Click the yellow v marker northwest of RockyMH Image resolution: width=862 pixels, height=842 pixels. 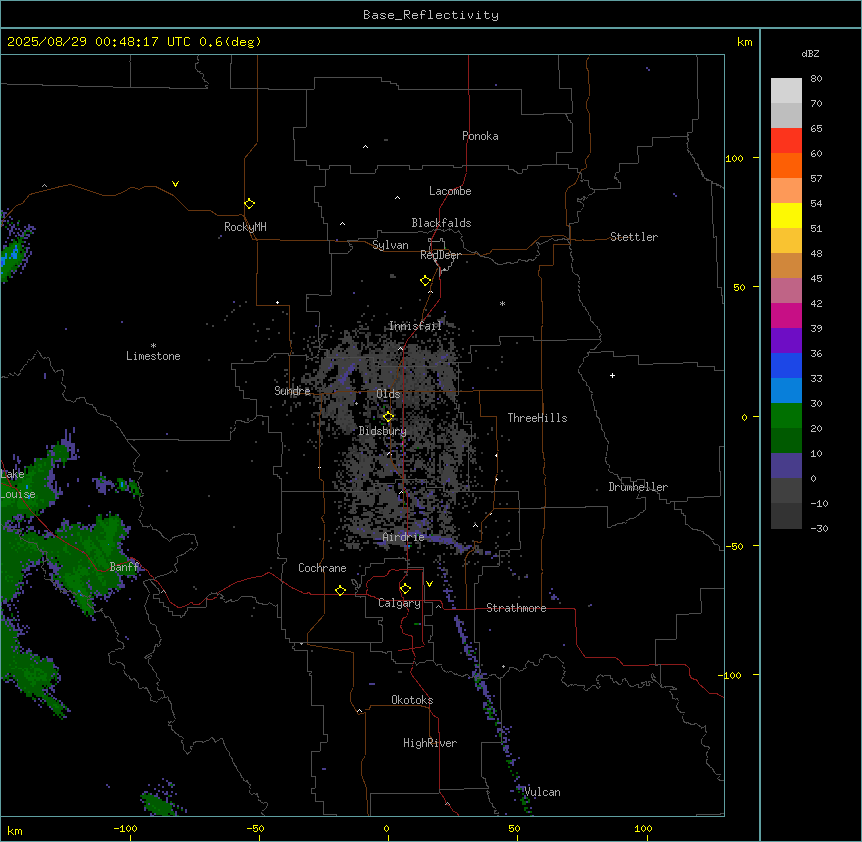pos(175,184)
